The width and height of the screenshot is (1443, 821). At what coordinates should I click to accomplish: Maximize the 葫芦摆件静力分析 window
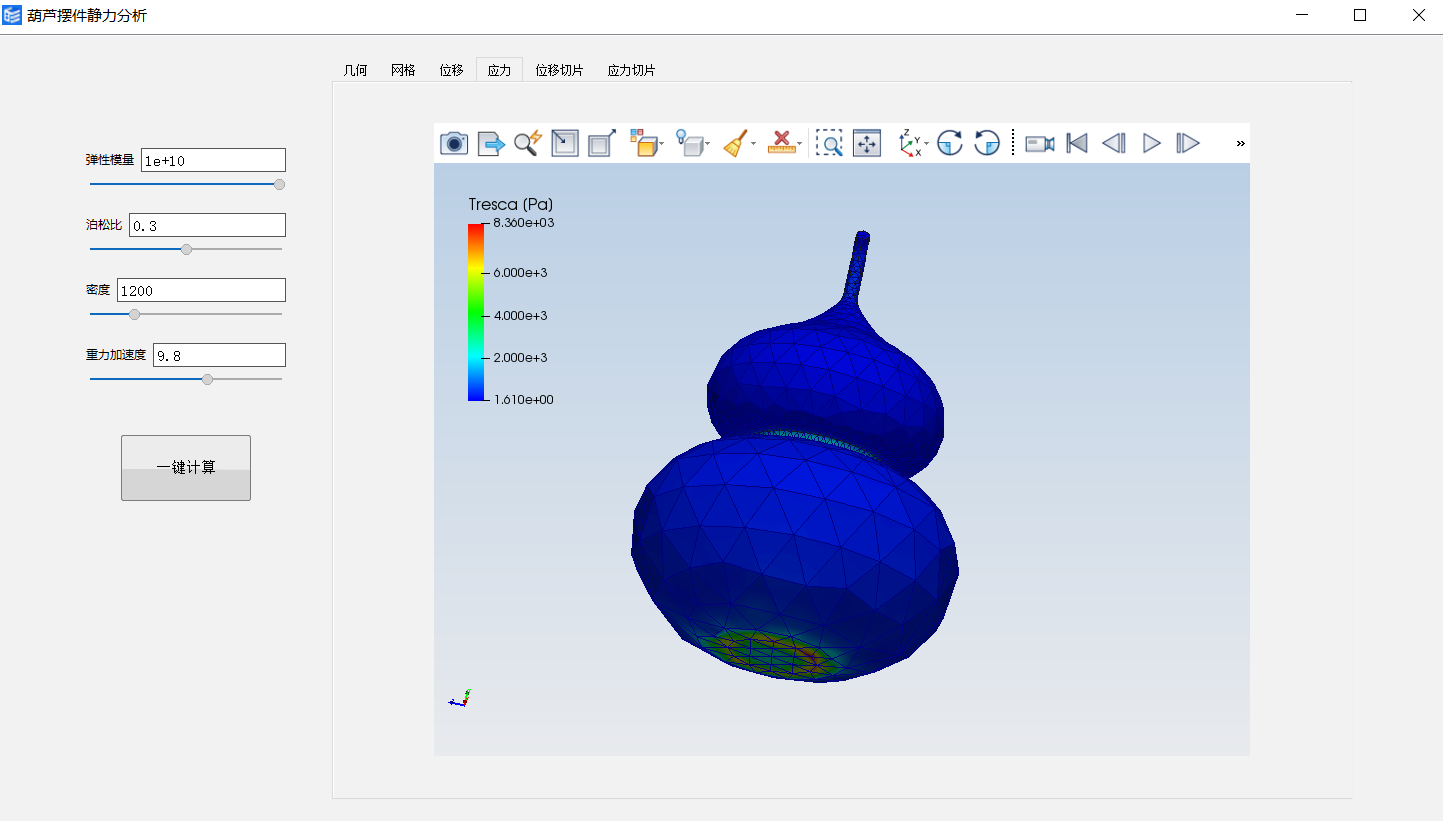coord(1360,15)
